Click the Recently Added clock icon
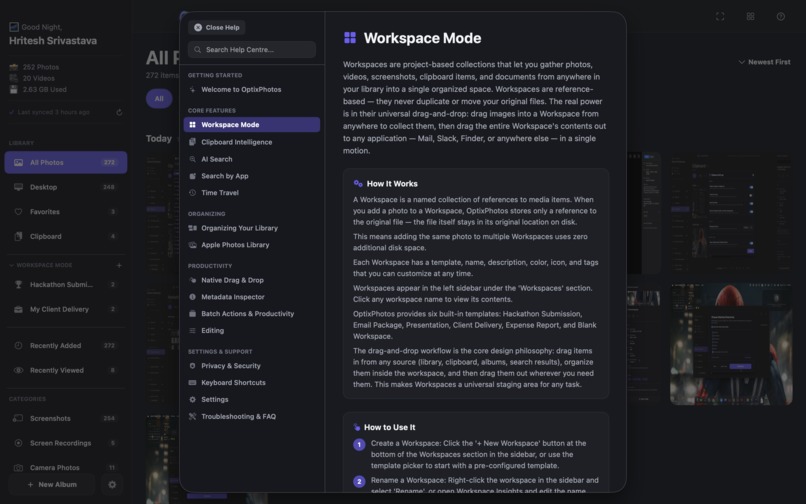The image size is (806, 504). coord(19,346)
